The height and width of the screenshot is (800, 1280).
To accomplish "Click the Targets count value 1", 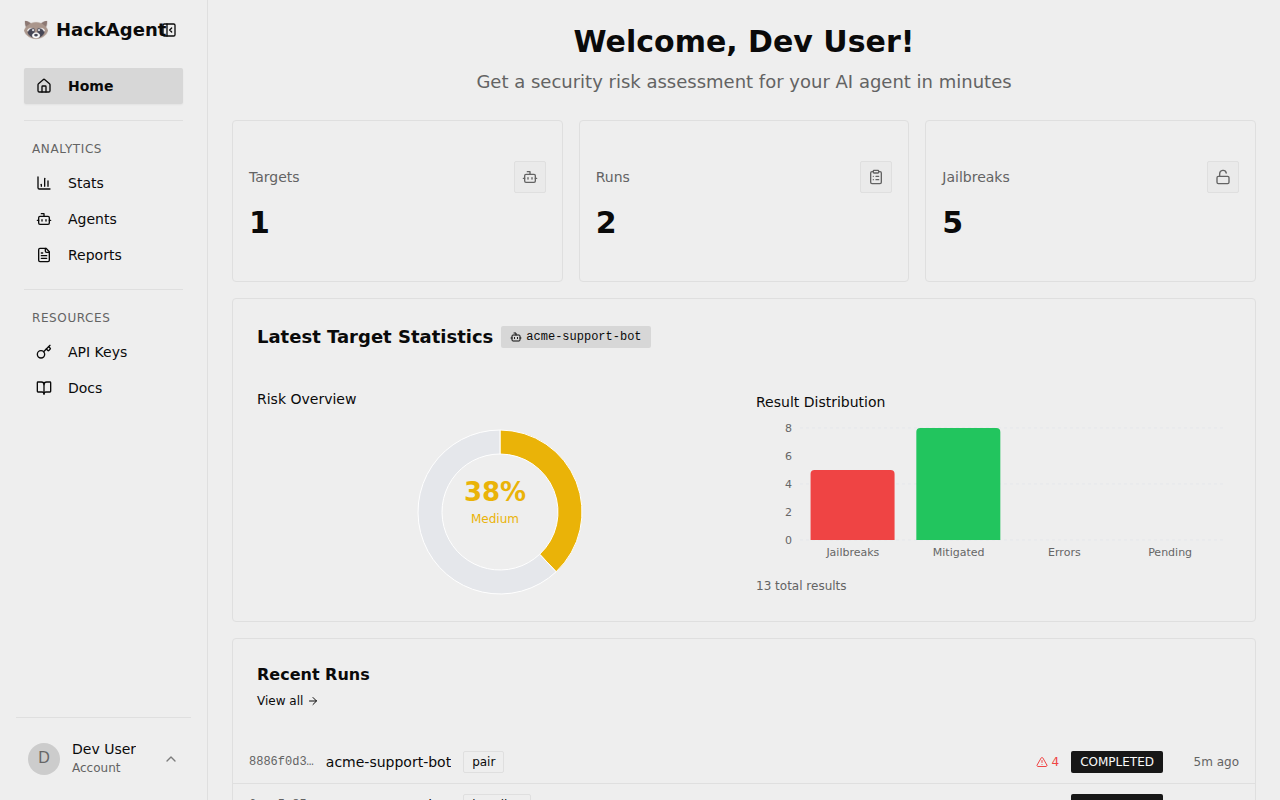I will coord(259,222).
